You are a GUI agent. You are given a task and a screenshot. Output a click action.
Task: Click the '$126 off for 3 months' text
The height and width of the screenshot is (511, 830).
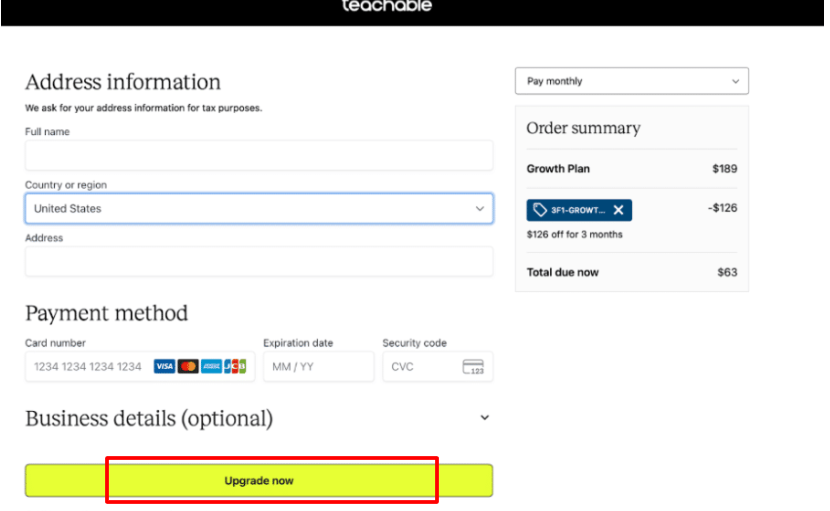[574, 235]
